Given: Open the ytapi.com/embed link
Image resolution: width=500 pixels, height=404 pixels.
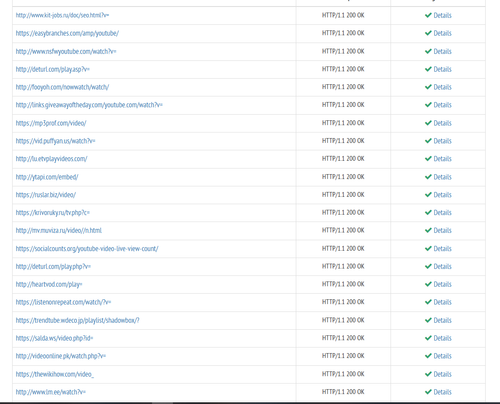Looking at the screenshot, I should (47, 177).
